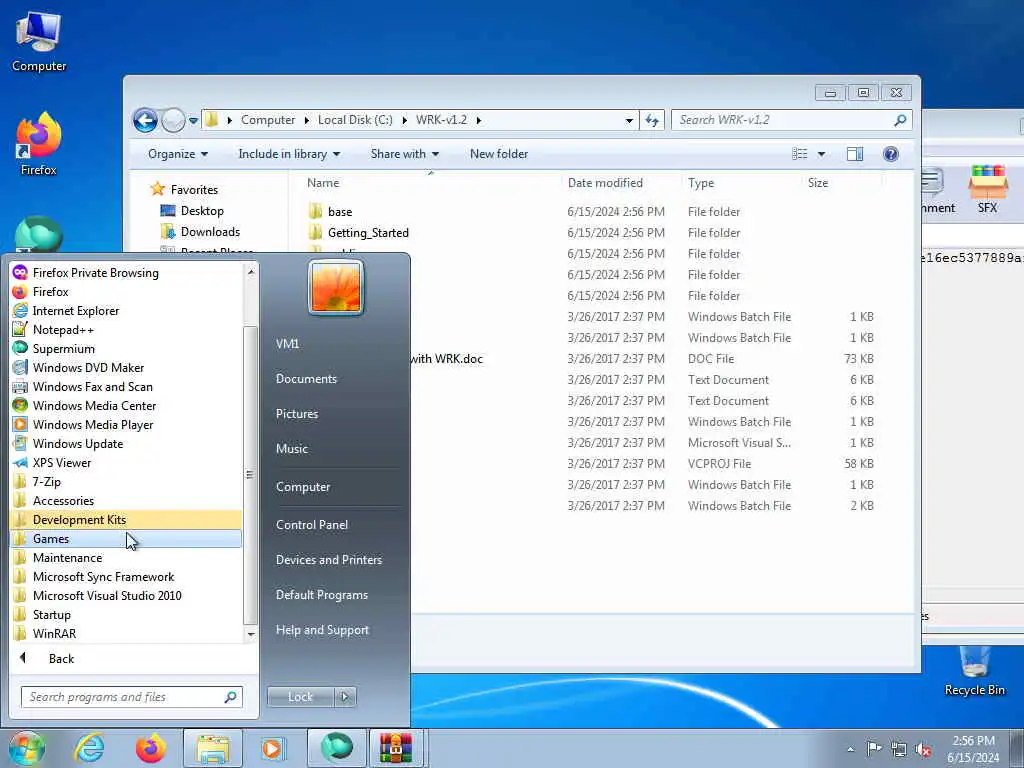Image resolution: width=1024 pixels, height=768 pixels.
Task: Open Internet Explorer from the taskbar
Action: click(x=89, y=748)
